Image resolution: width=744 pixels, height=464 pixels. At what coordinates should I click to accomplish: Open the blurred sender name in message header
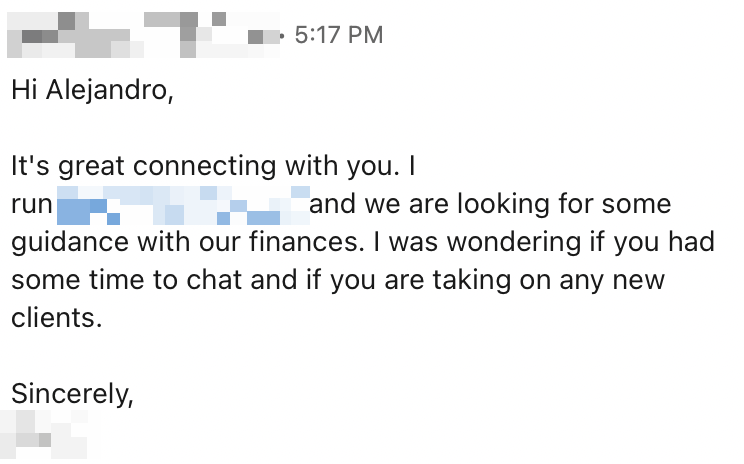pyautogui.click(x=143, y=35)
